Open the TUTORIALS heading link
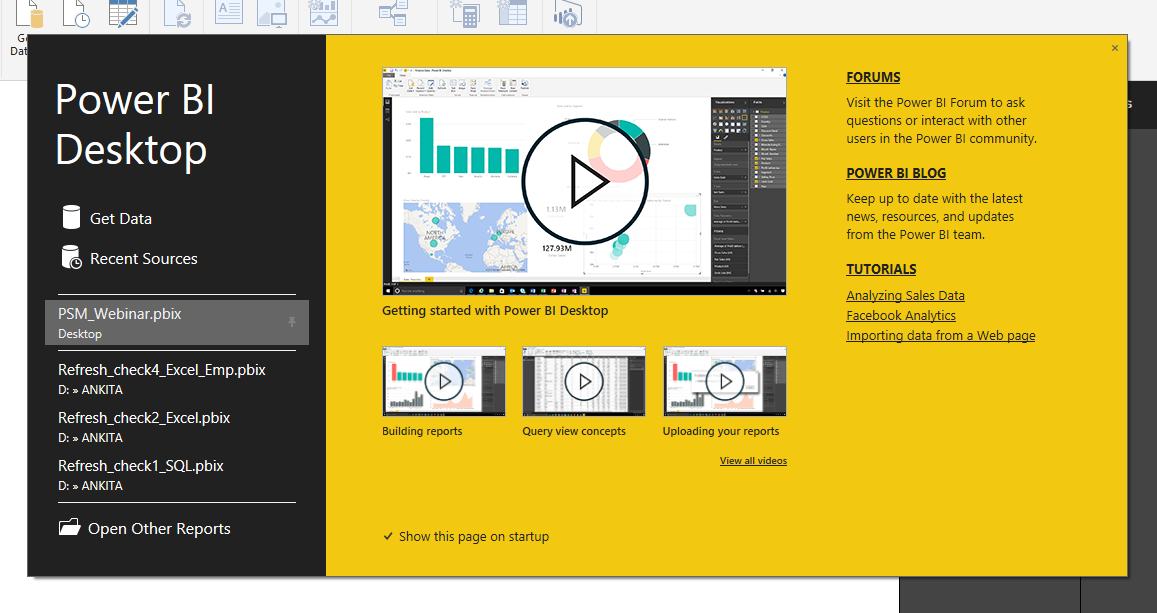1157x613 pixels. click(x=881, y=269)
